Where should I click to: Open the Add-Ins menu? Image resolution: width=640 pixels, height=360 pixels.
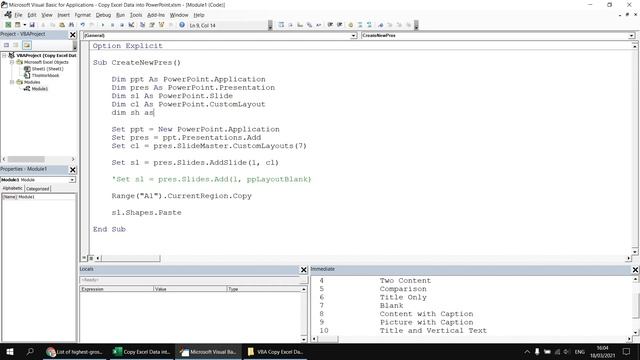coord(156,15)
